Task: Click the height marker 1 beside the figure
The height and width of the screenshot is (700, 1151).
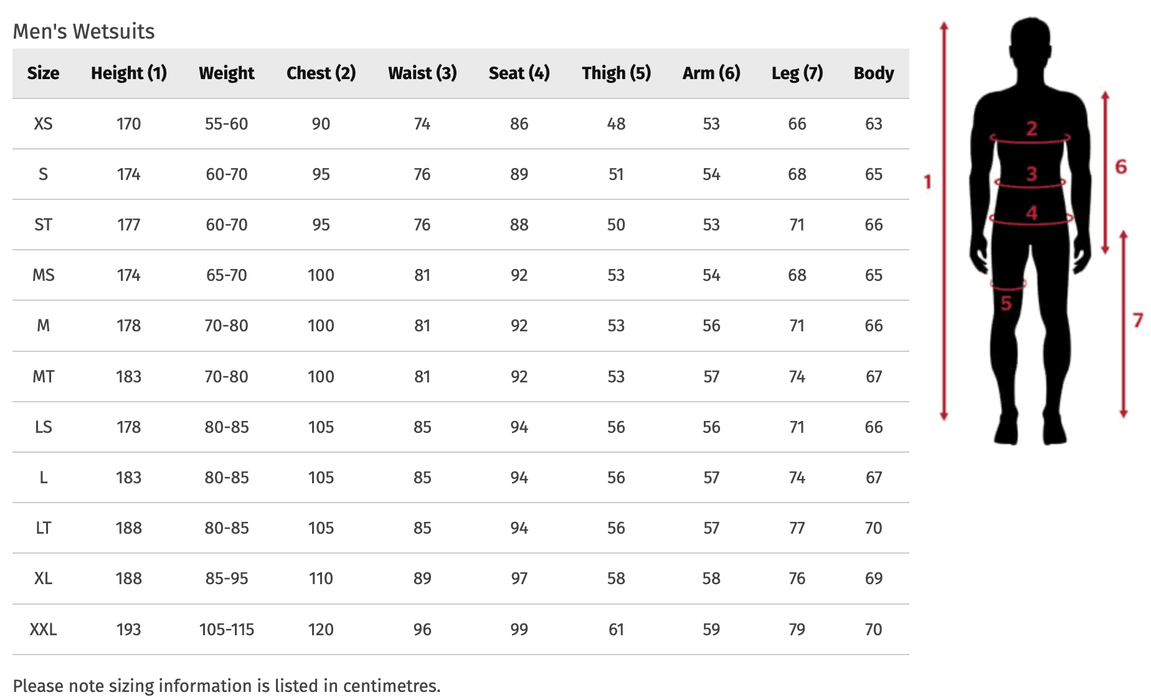Action: 927,181
